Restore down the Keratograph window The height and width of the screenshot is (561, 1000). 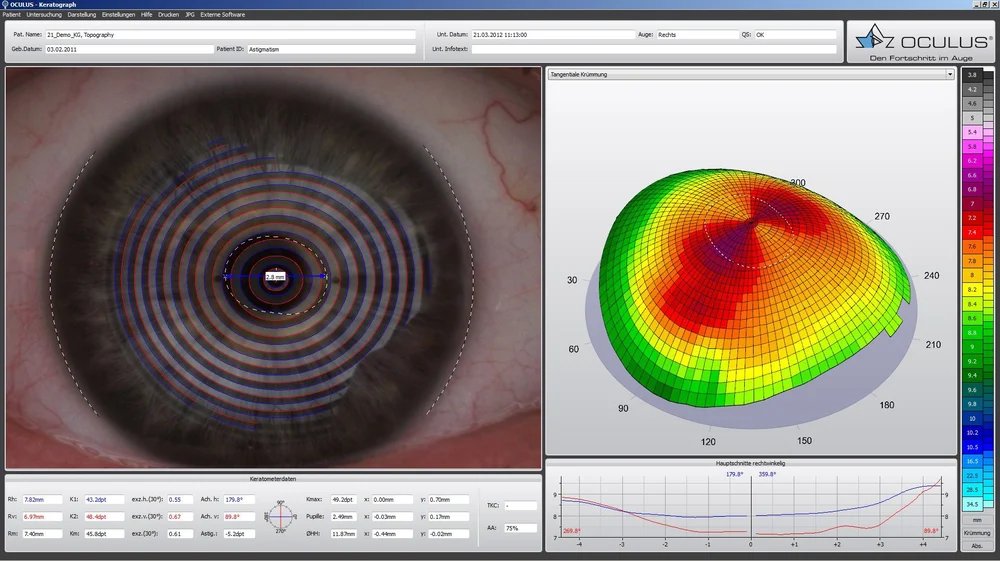(x=985, y=4)
